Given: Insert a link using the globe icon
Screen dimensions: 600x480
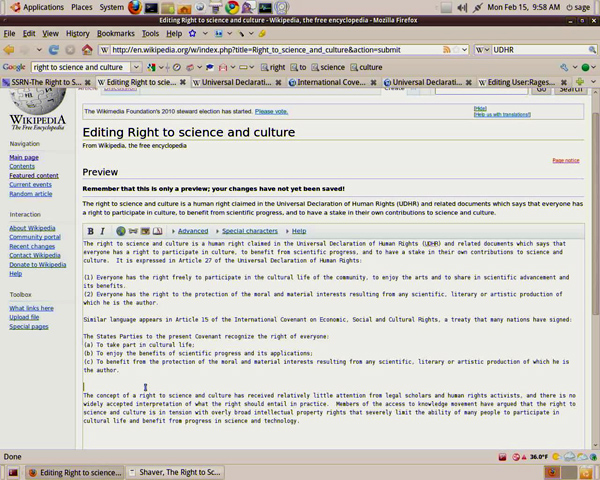Looking at the screenshot, I should pyautogui.click(x=120, y=231).
